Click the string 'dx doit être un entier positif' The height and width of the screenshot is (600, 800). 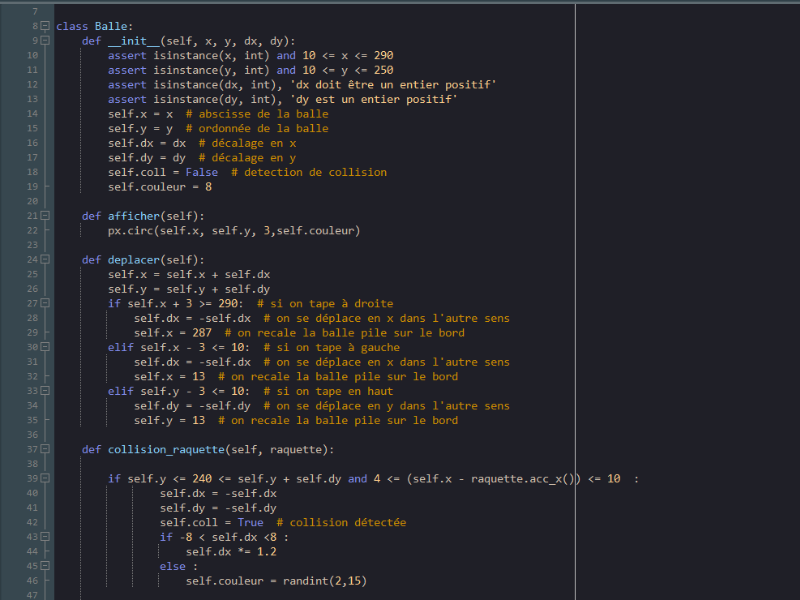(x=395, y=85)
